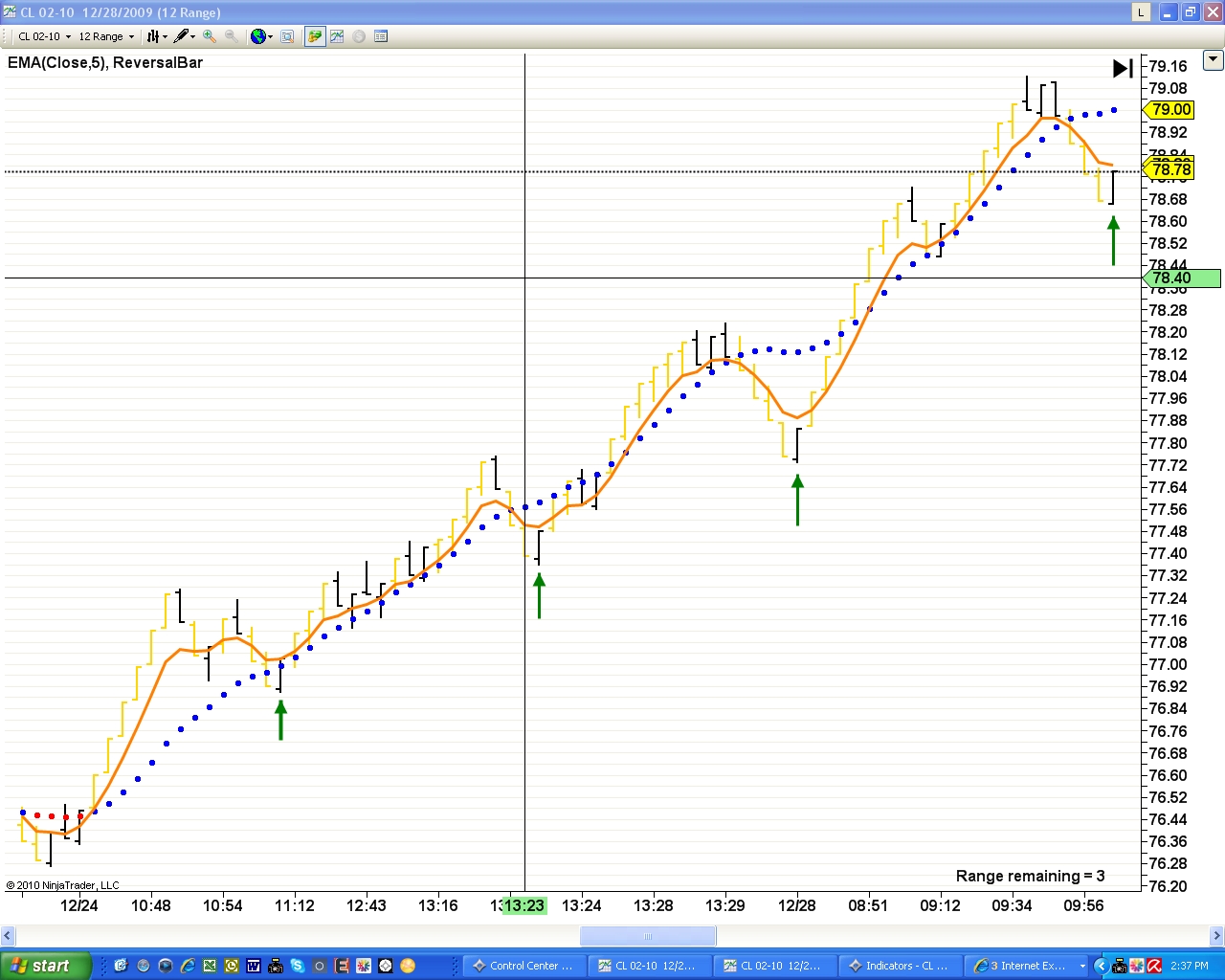Click the grayed dollar strategies icon
Screen dimensions: 1225x980
point(359,36)
